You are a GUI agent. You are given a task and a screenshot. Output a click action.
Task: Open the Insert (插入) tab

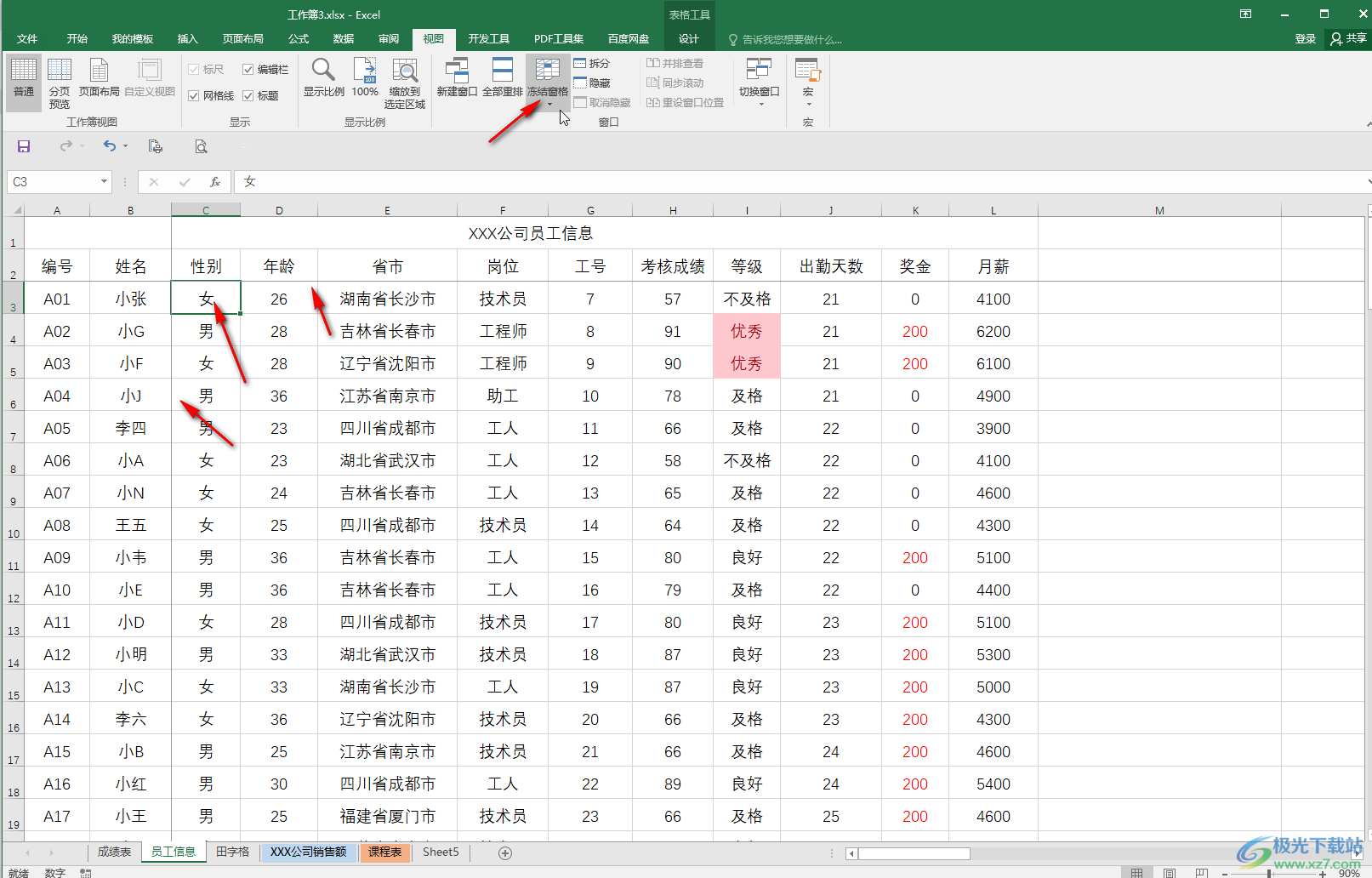(x=187, y=39)
